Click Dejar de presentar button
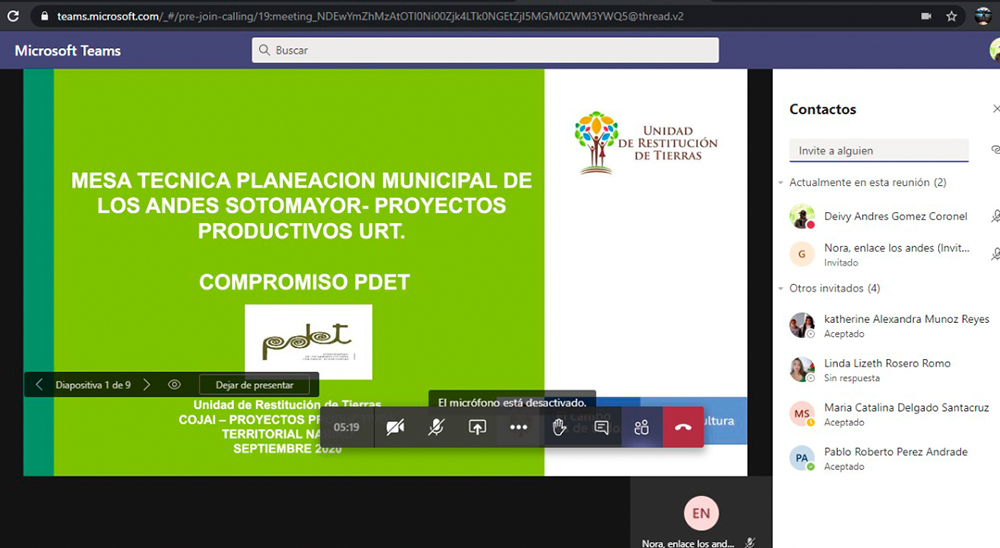Screen dimensions: 1000x548 pyautogui.click(x=254, y=385)
